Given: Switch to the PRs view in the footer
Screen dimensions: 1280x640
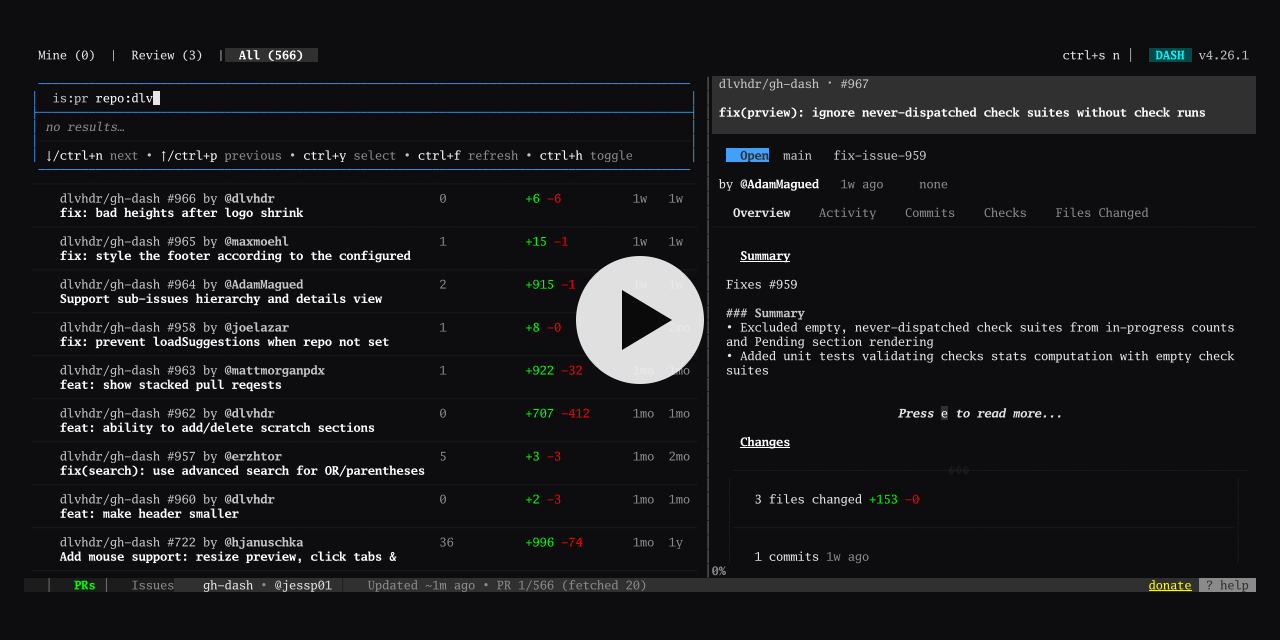Looking at the screenshot, I should (x=85, y=585).
